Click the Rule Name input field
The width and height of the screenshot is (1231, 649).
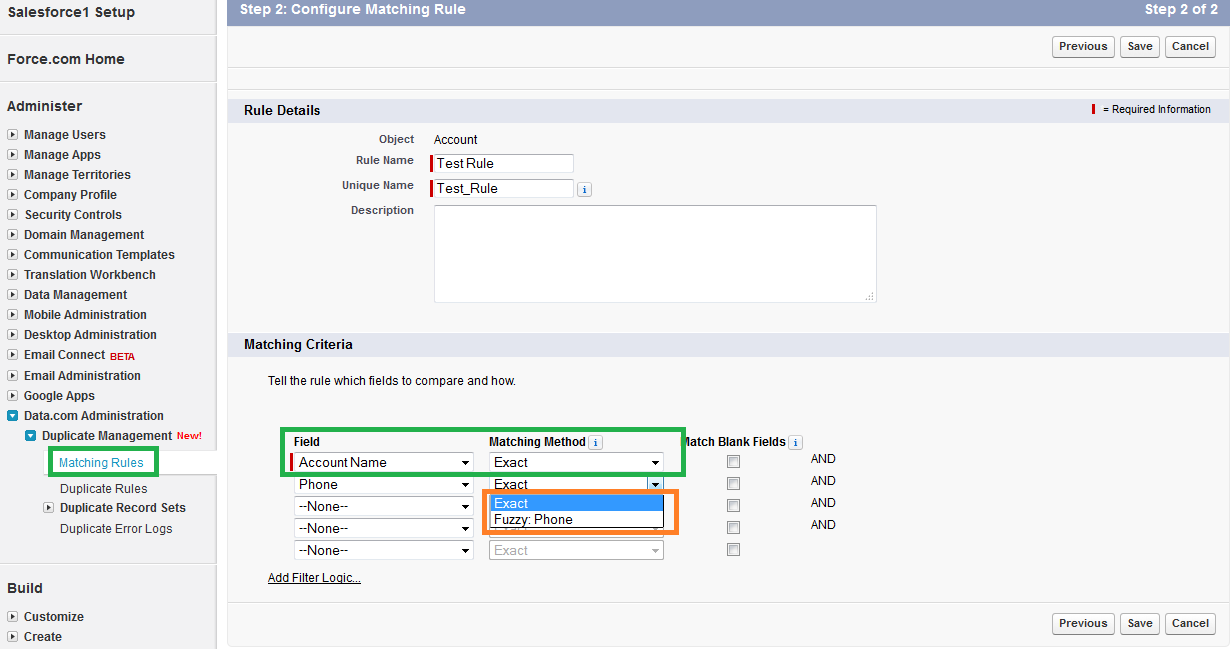click(503, 163)
